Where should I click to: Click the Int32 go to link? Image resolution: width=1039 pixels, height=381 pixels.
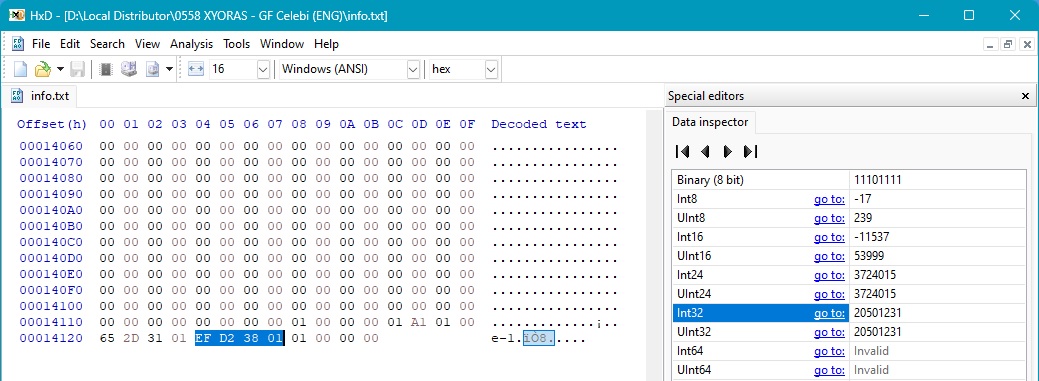point(829,313)
